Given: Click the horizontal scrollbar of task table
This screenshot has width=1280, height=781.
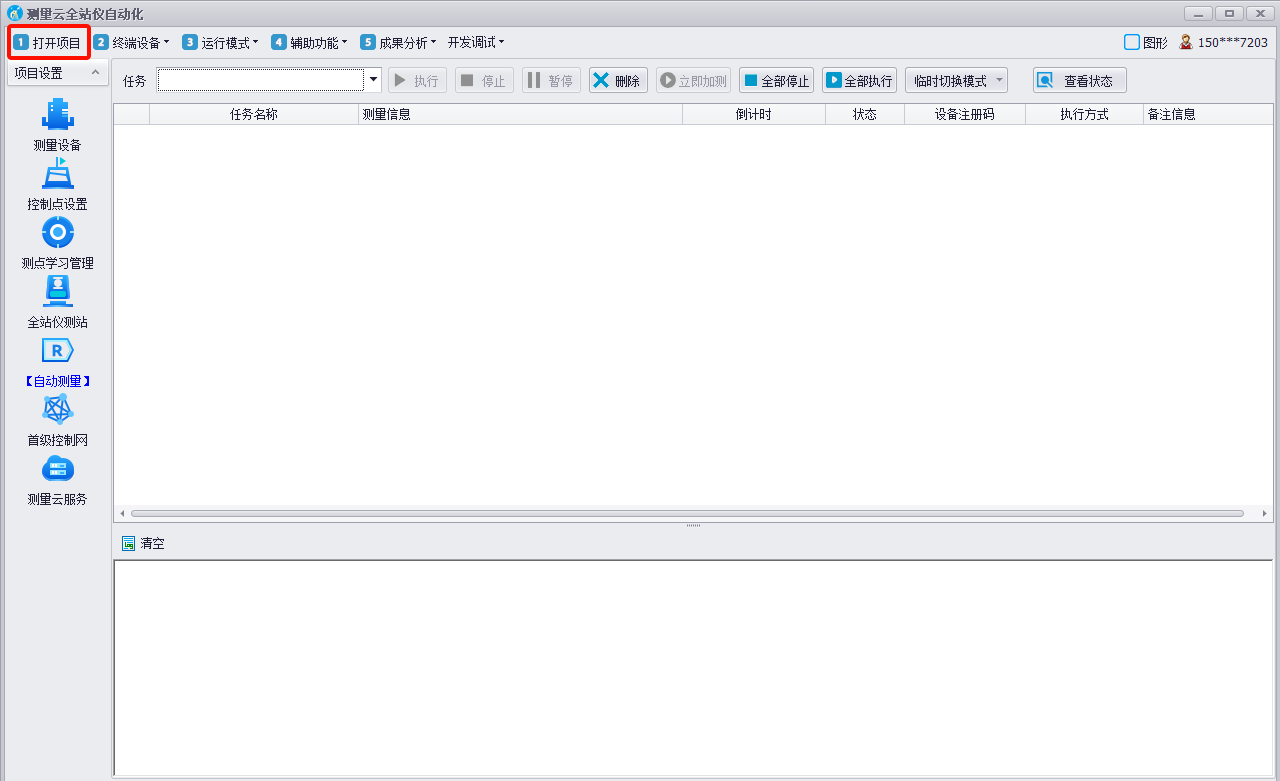Looking at the screenshot, I should (x=686, y=513).
